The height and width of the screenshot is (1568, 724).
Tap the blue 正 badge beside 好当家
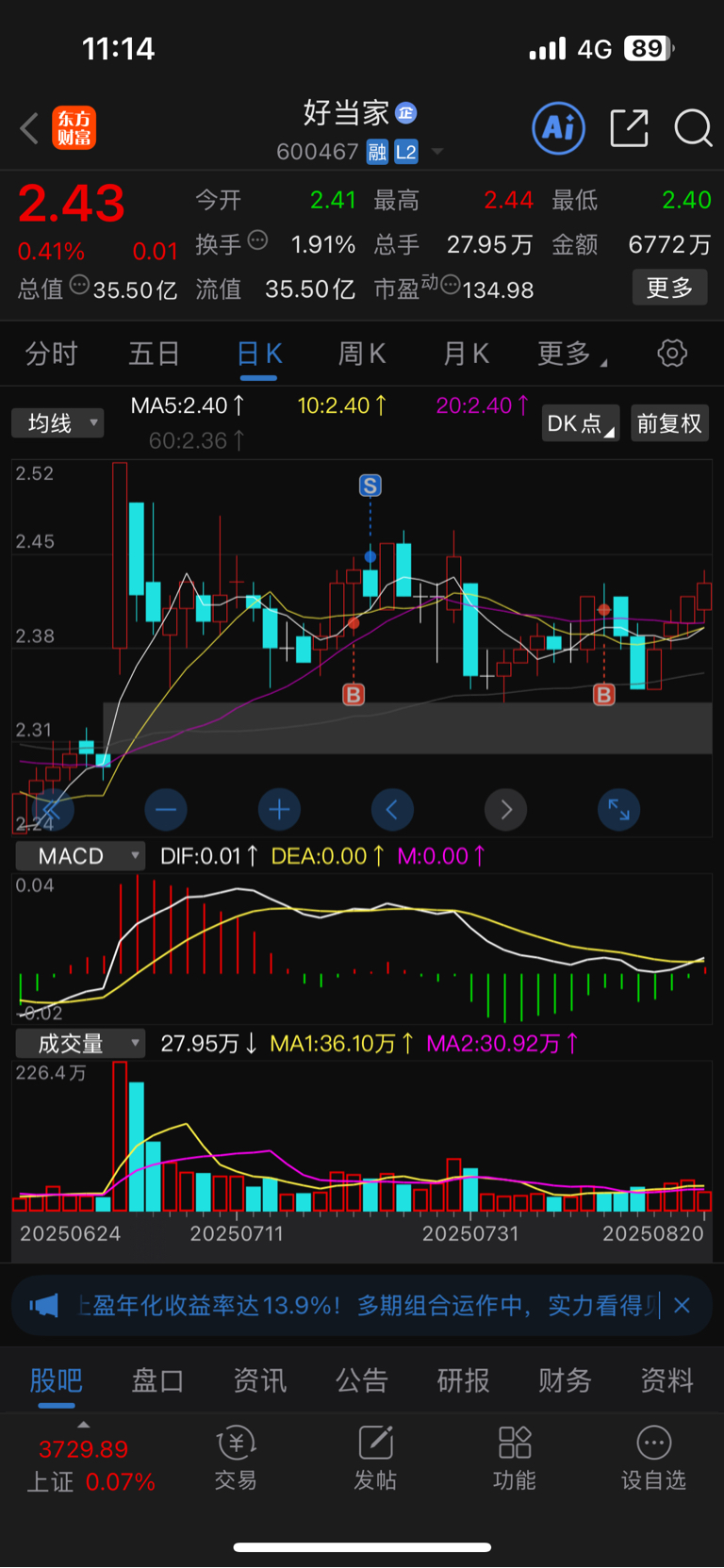click(406, 113)
